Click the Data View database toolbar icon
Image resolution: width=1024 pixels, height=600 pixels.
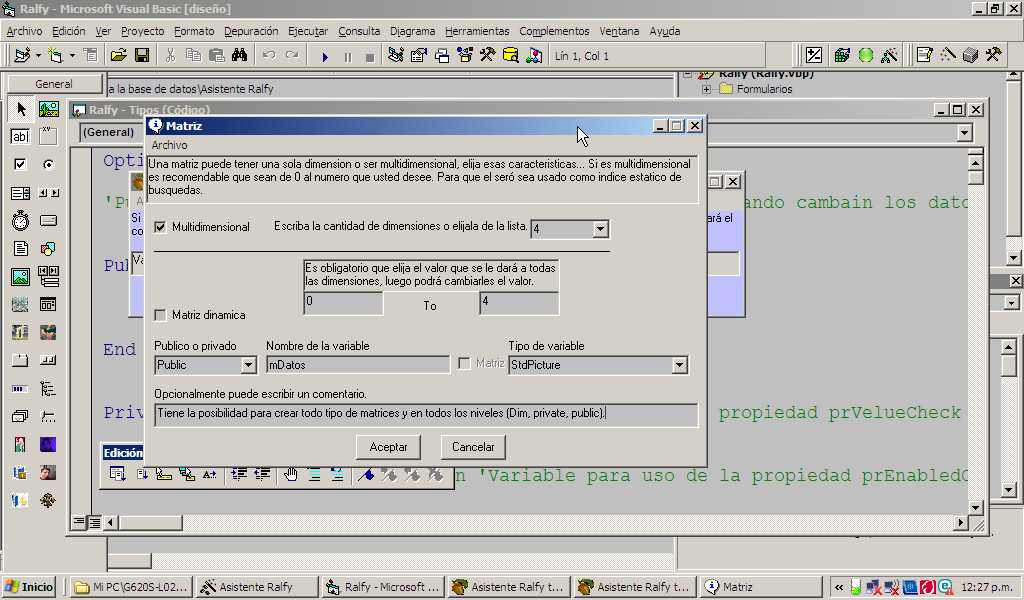[510, 55]
